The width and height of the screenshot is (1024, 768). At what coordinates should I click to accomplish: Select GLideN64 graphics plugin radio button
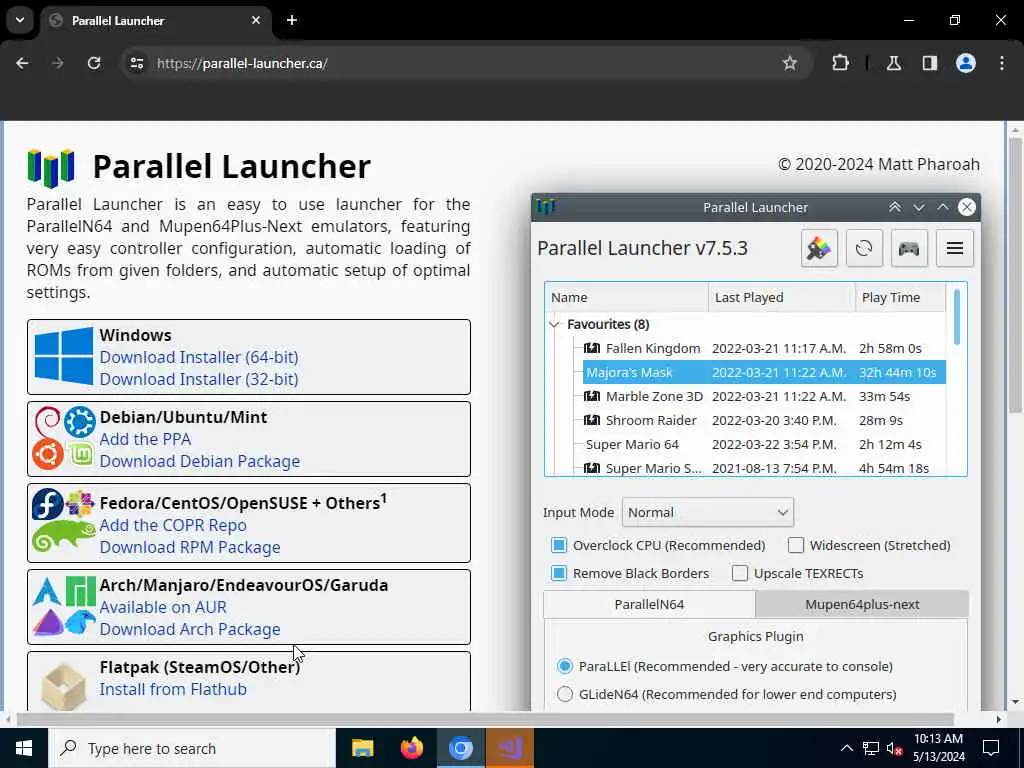565,694
